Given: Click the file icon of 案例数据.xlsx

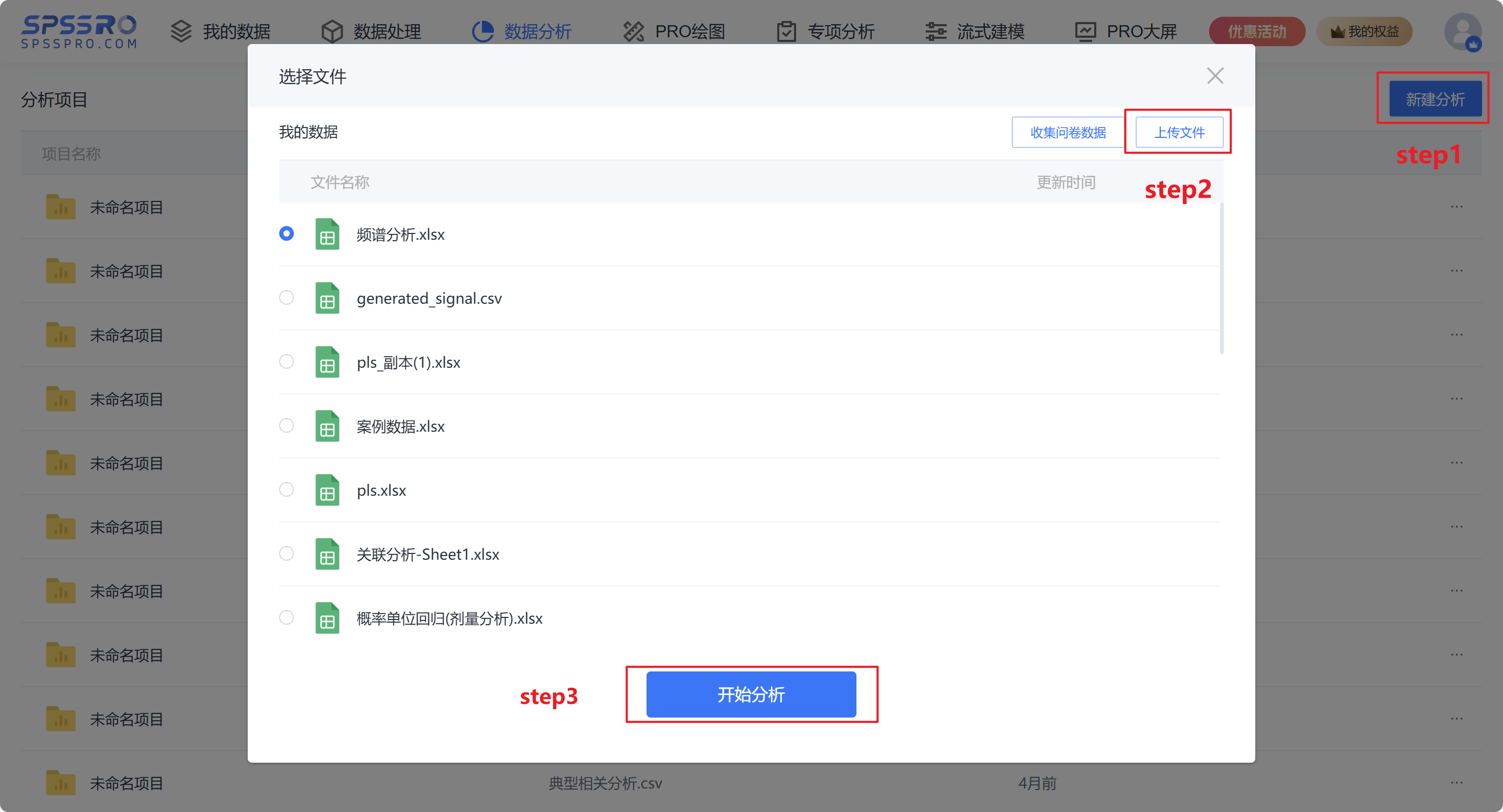Looking at the screenshot, I should (x=327, y=426).
